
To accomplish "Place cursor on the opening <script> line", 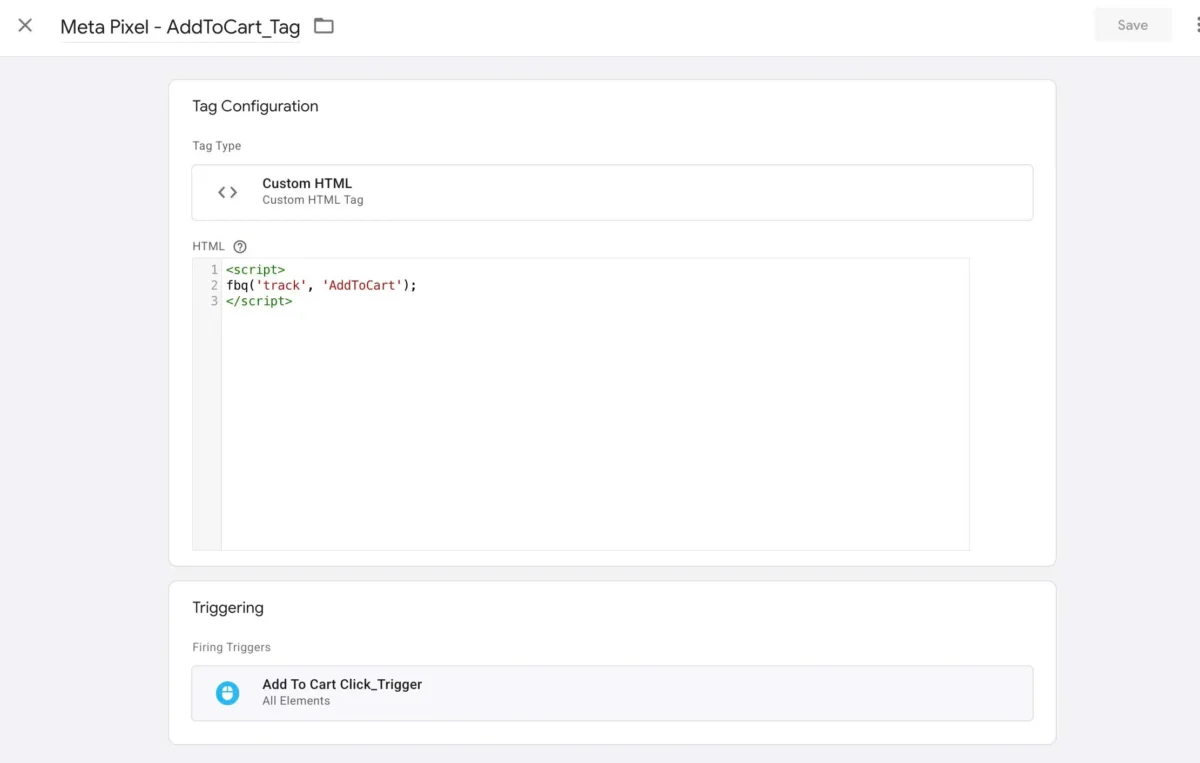I will [256, 270].
